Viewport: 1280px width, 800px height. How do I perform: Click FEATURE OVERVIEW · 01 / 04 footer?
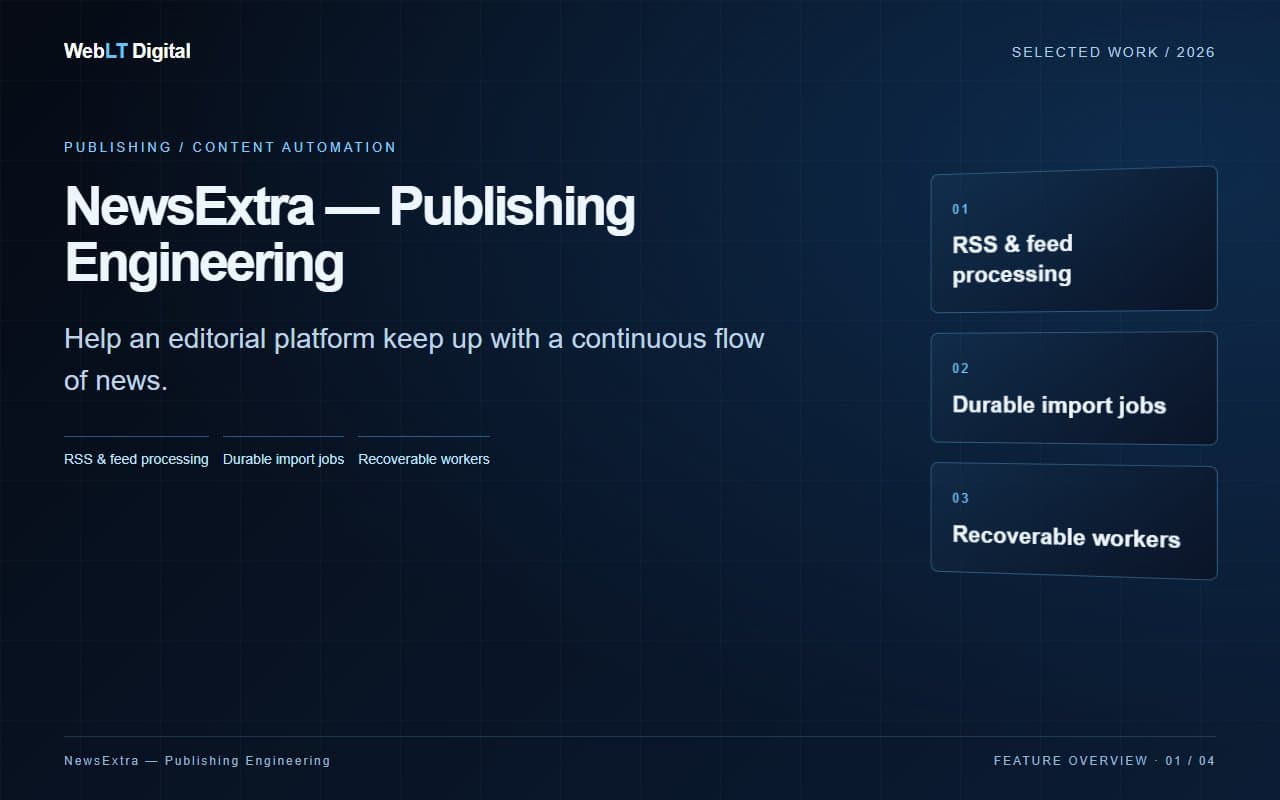[x=1104, y=761]
